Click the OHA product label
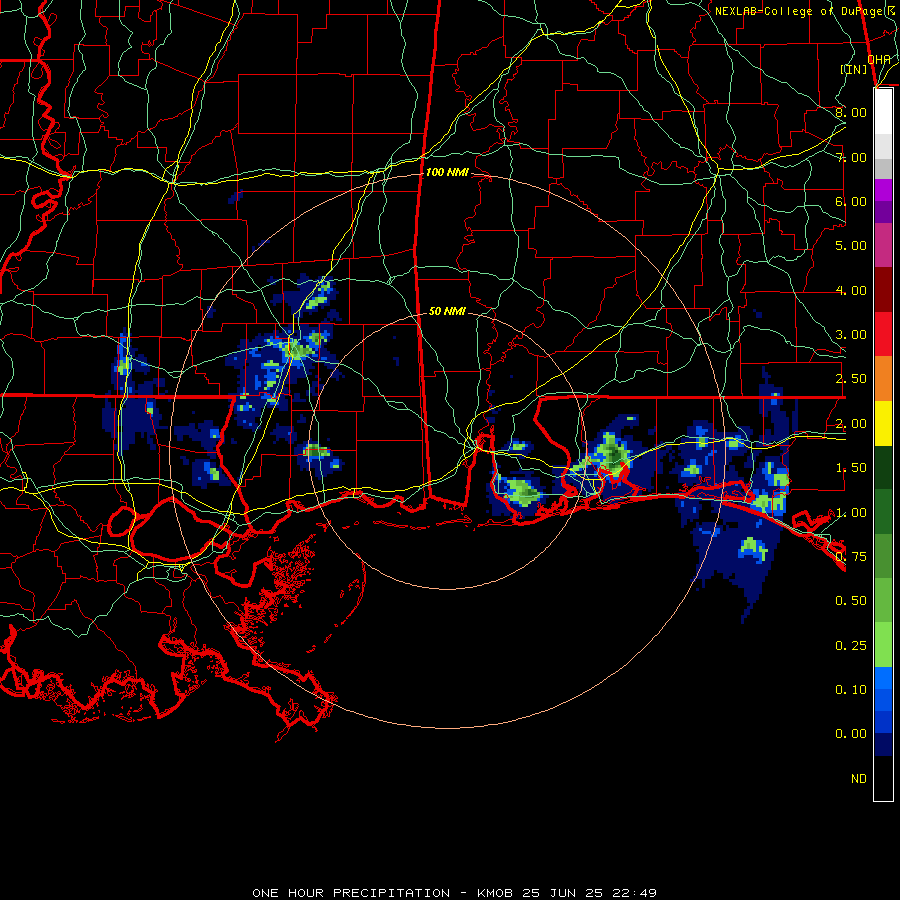The width and height of the screenshot is (900, 900). [878, 59]
